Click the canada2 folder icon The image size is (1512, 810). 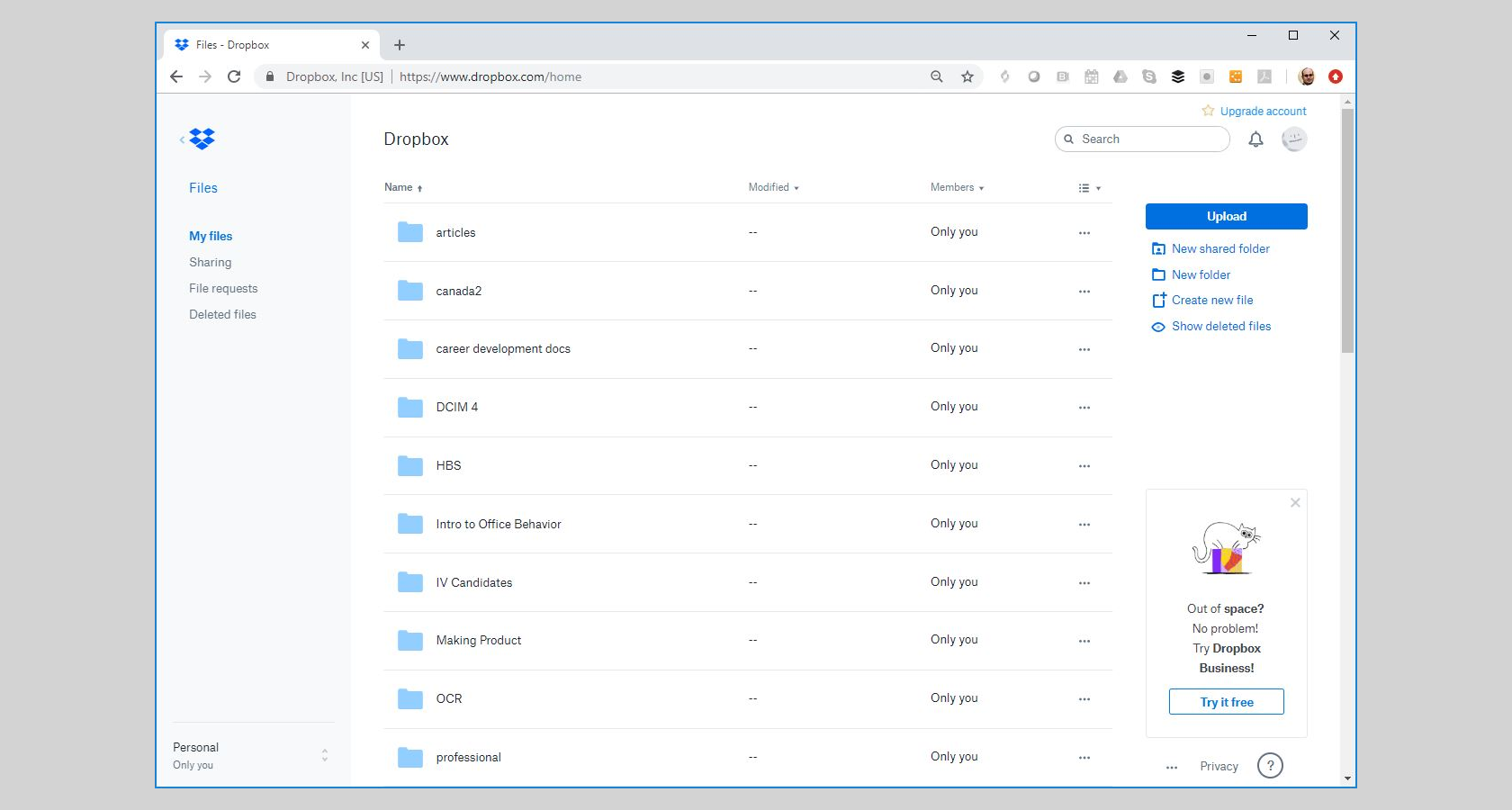click(410, 291)
